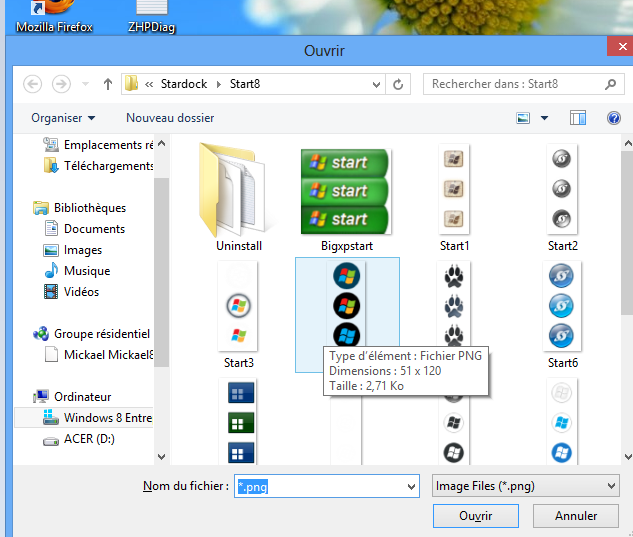This screenshot has height=537, width=633.
Task: Select Ordinateur in navigation pane
Action: click(x=73, y=397)
